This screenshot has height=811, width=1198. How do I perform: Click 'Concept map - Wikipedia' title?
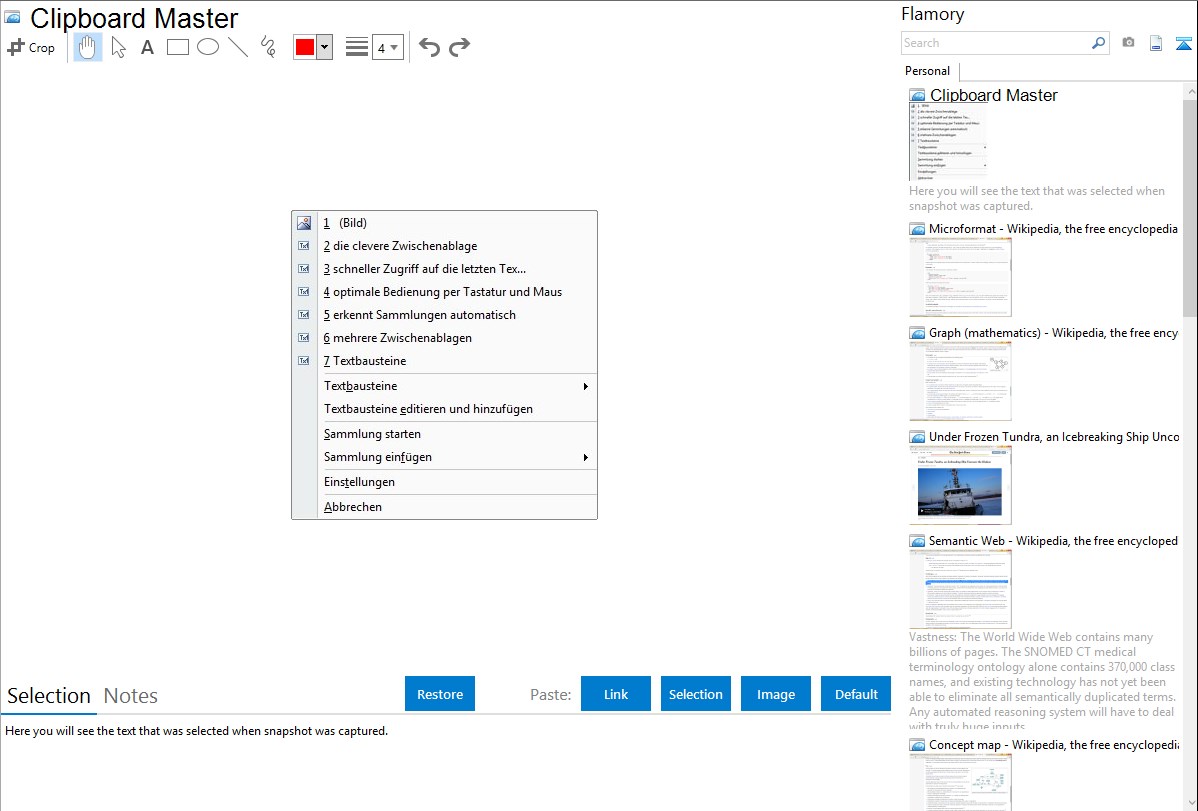coord(1054,745)
